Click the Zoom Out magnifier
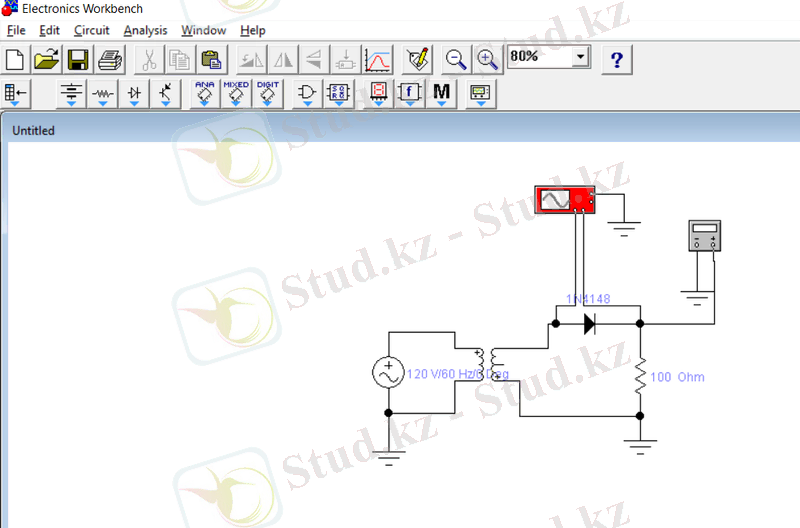Screen dimensions: 800x528 (455, 60)
